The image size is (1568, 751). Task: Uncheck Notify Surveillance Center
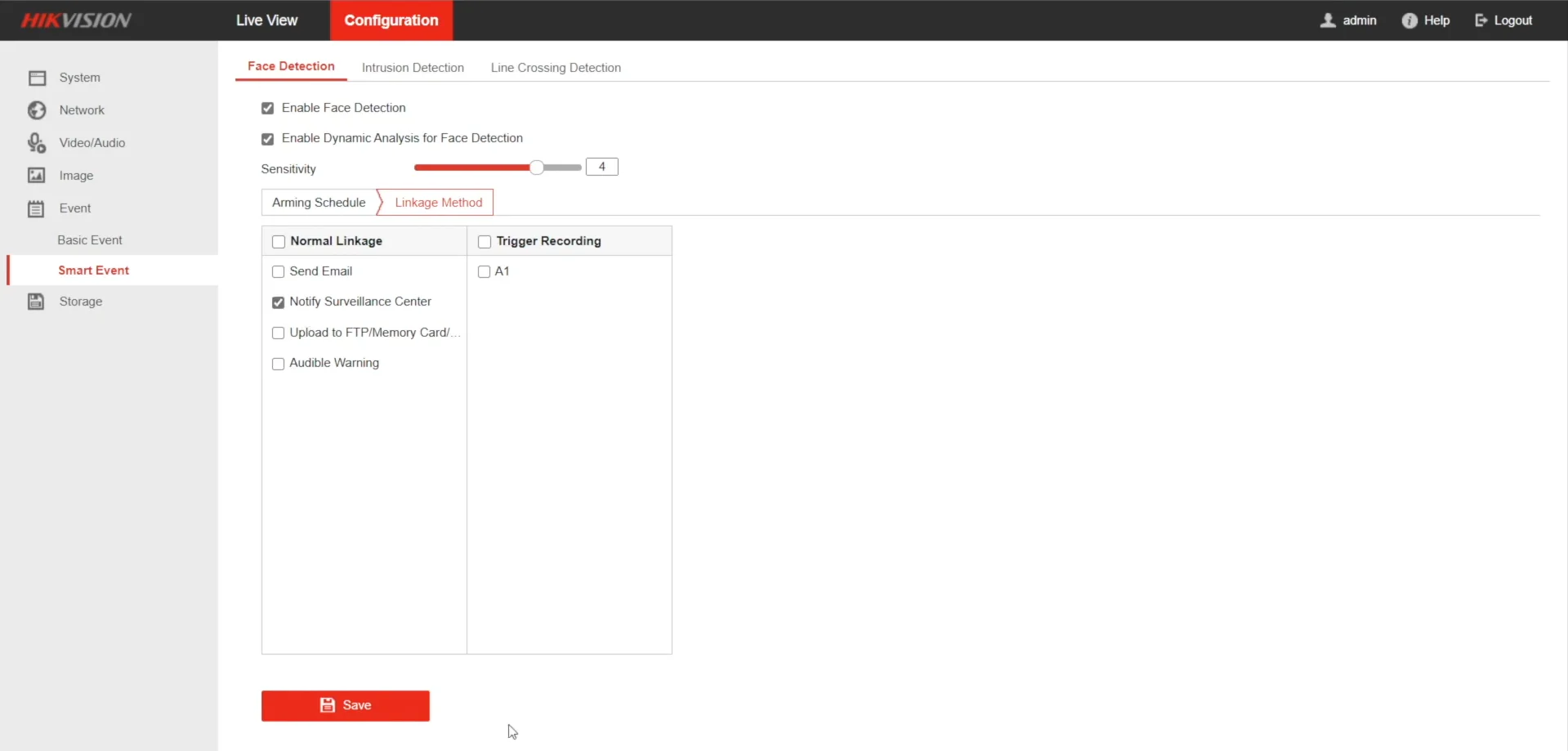coord(278,302)
